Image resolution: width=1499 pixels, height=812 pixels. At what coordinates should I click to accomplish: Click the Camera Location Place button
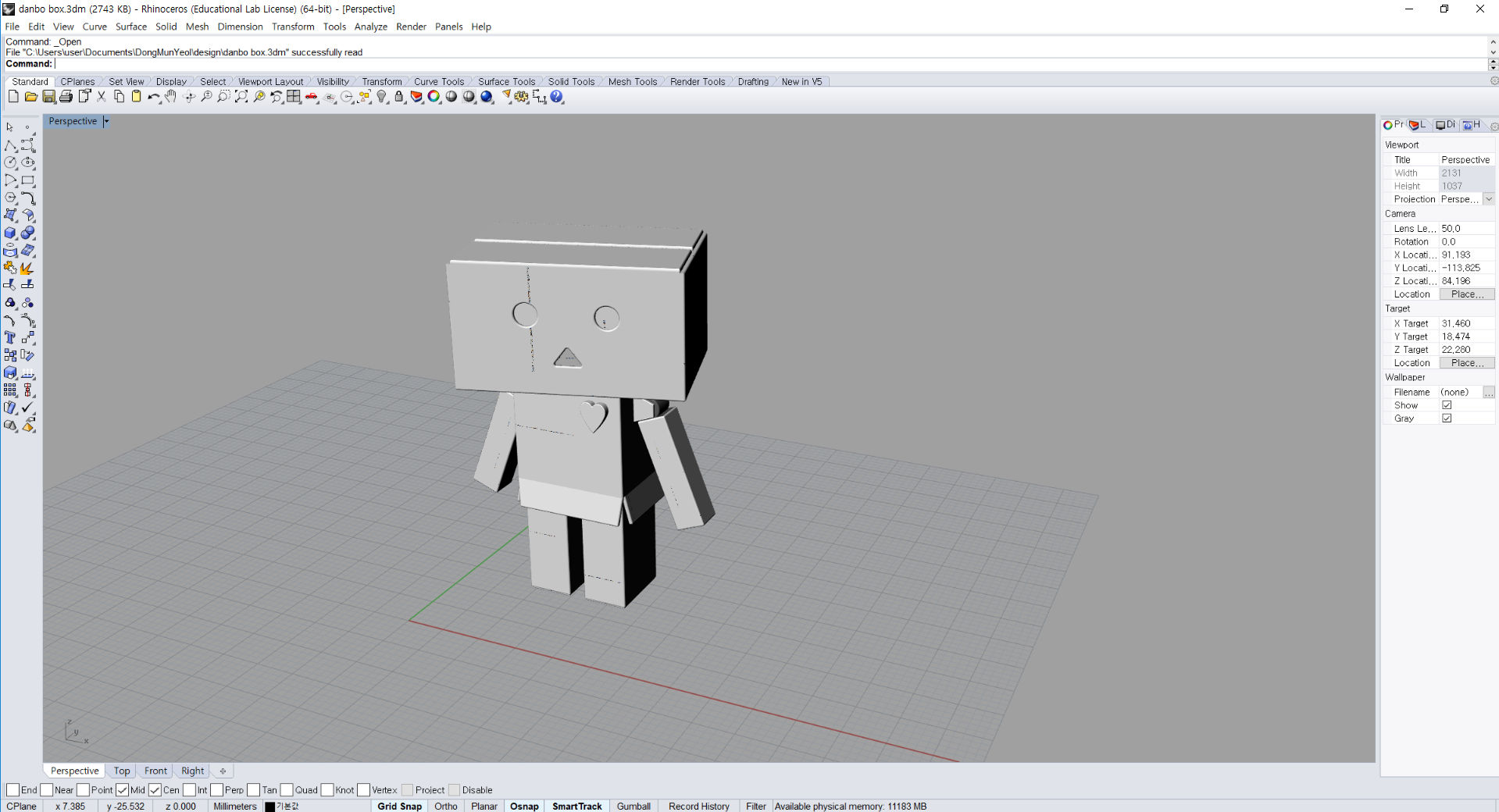click(x=1467, y=294)
